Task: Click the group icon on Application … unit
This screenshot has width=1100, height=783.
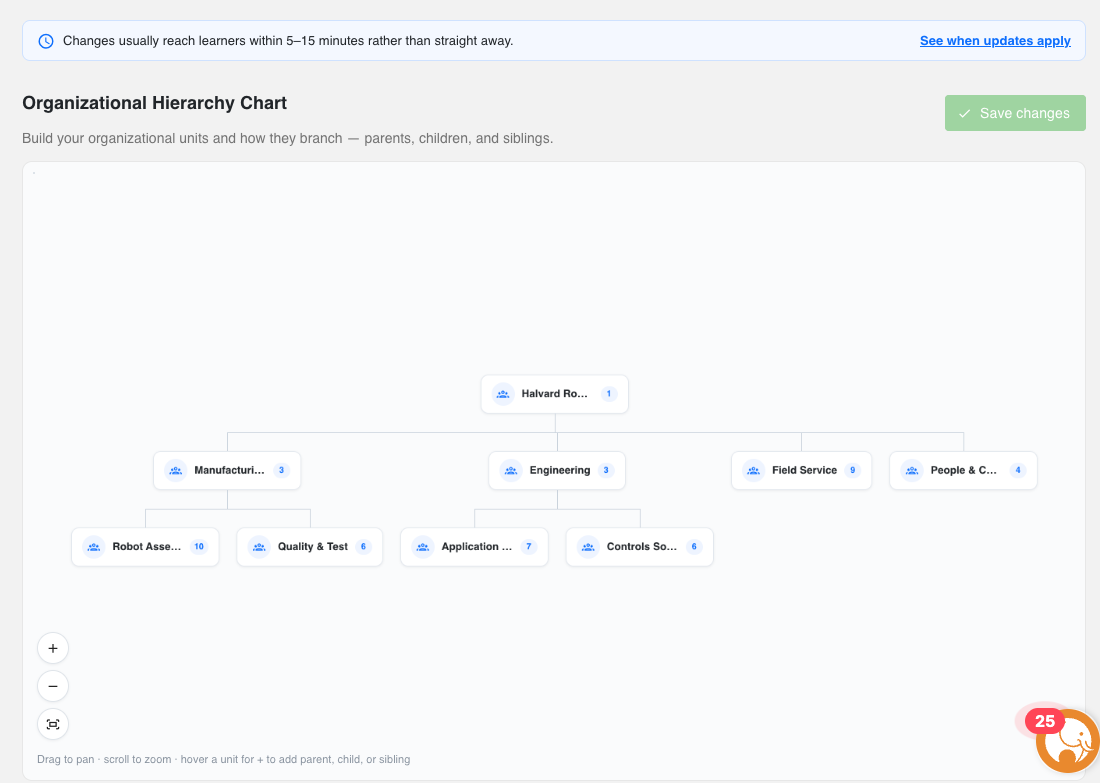Action: (423, 547)
